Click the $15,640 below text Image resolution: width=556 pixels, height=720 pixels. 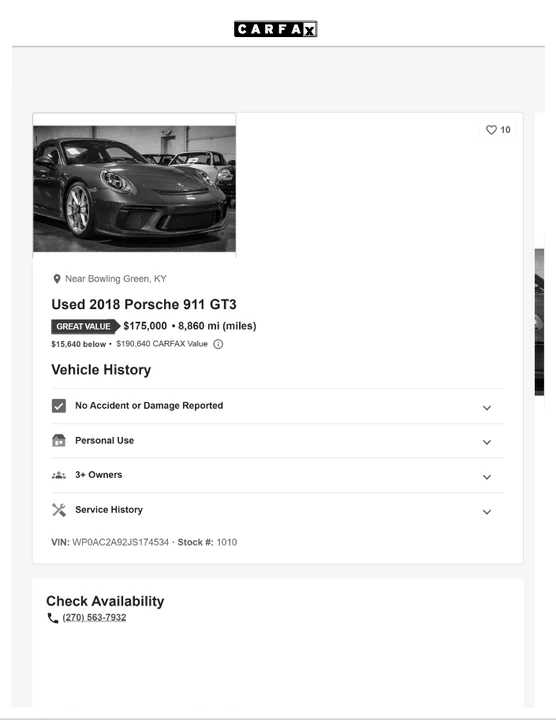click(x=79, y=344)
